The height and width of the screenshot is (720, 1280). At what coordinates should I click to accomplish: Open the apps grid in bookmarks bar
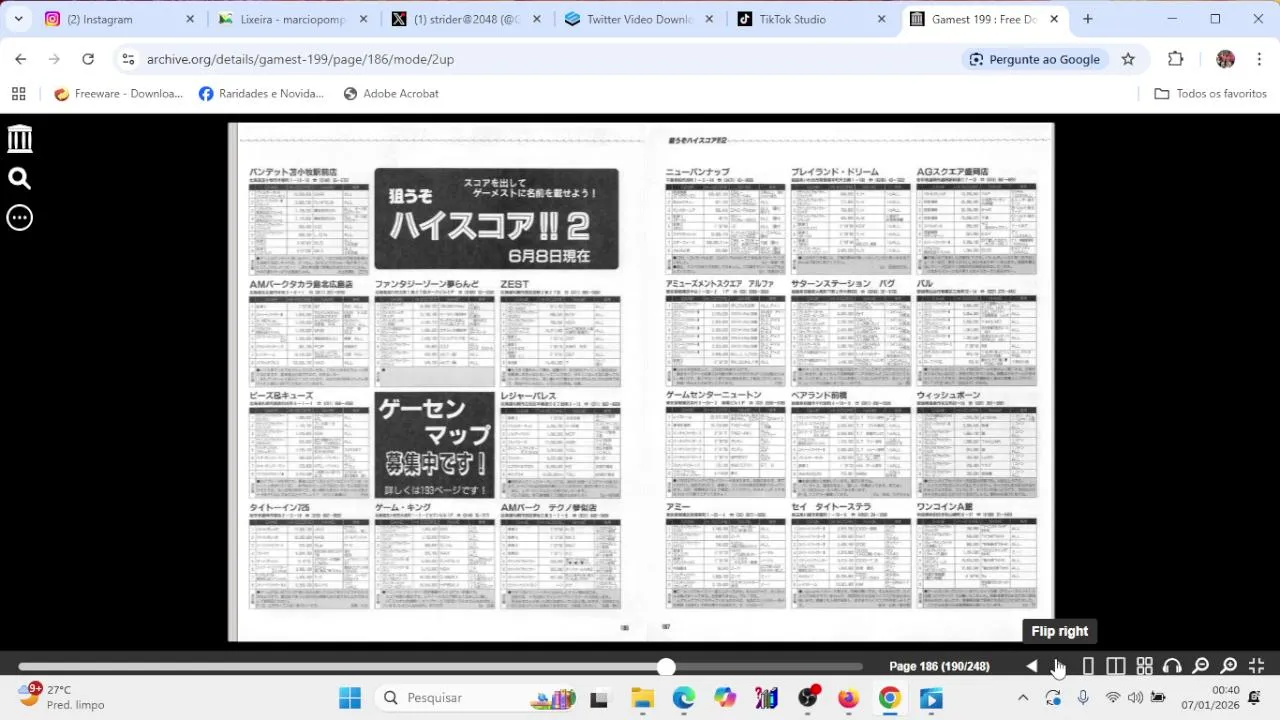click(x=18, y=94)
